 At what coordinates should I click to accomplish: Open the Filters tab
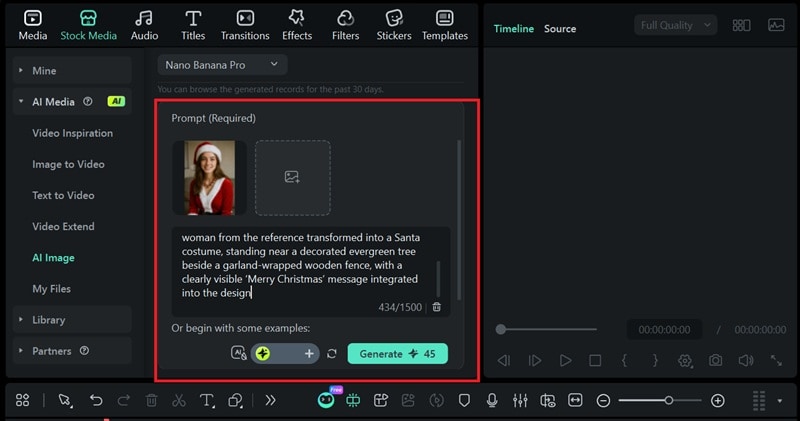pyautogui.click(x=345, y=26)
